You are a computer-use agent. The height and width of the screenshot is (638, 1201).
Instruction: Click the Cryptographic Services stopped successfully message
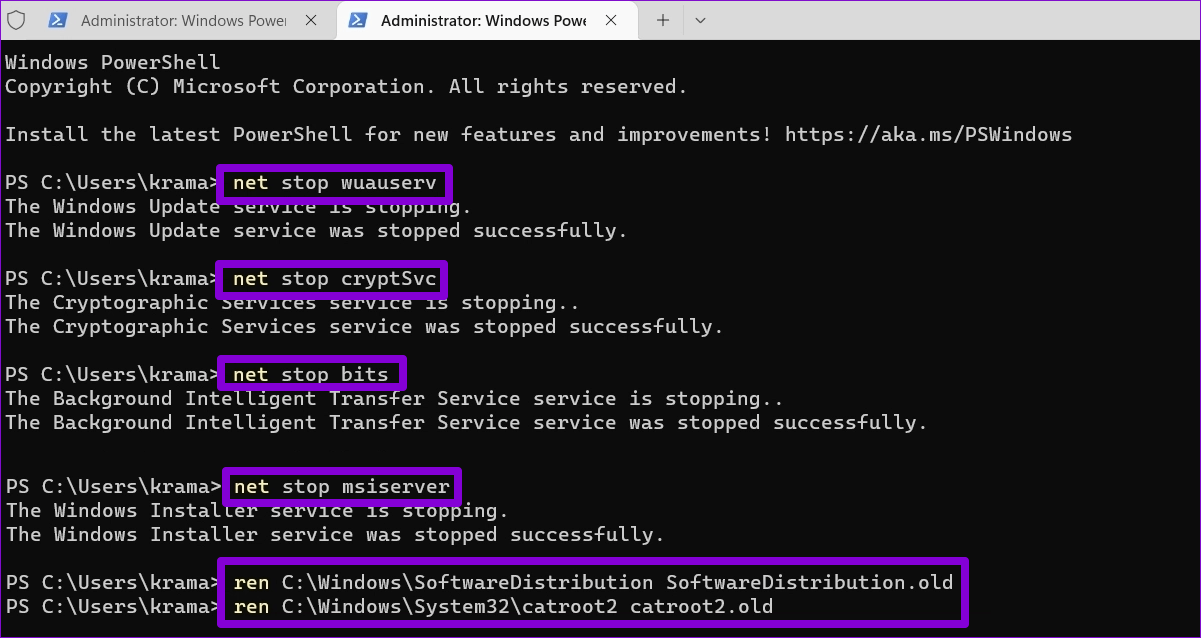click(x=364, y=327)
